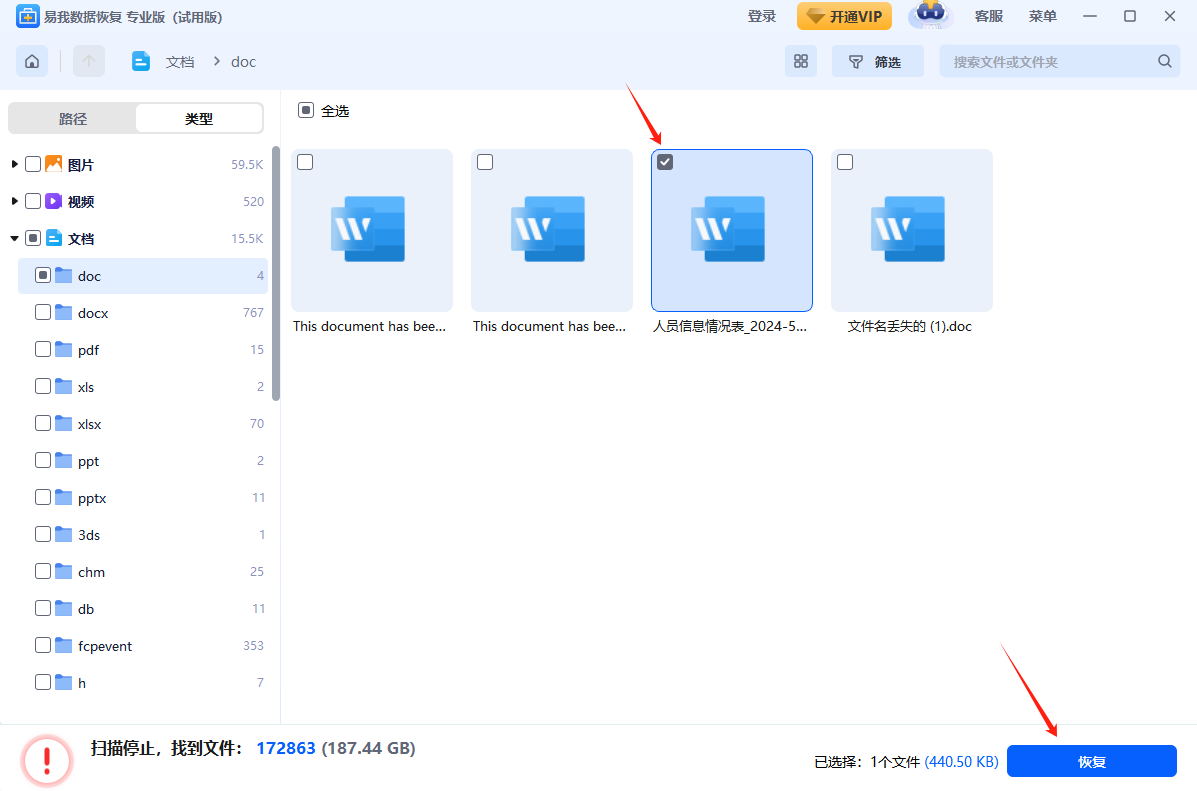Switch to the 路径 tab
The image size is (1197, 791).
click(73, 119)
